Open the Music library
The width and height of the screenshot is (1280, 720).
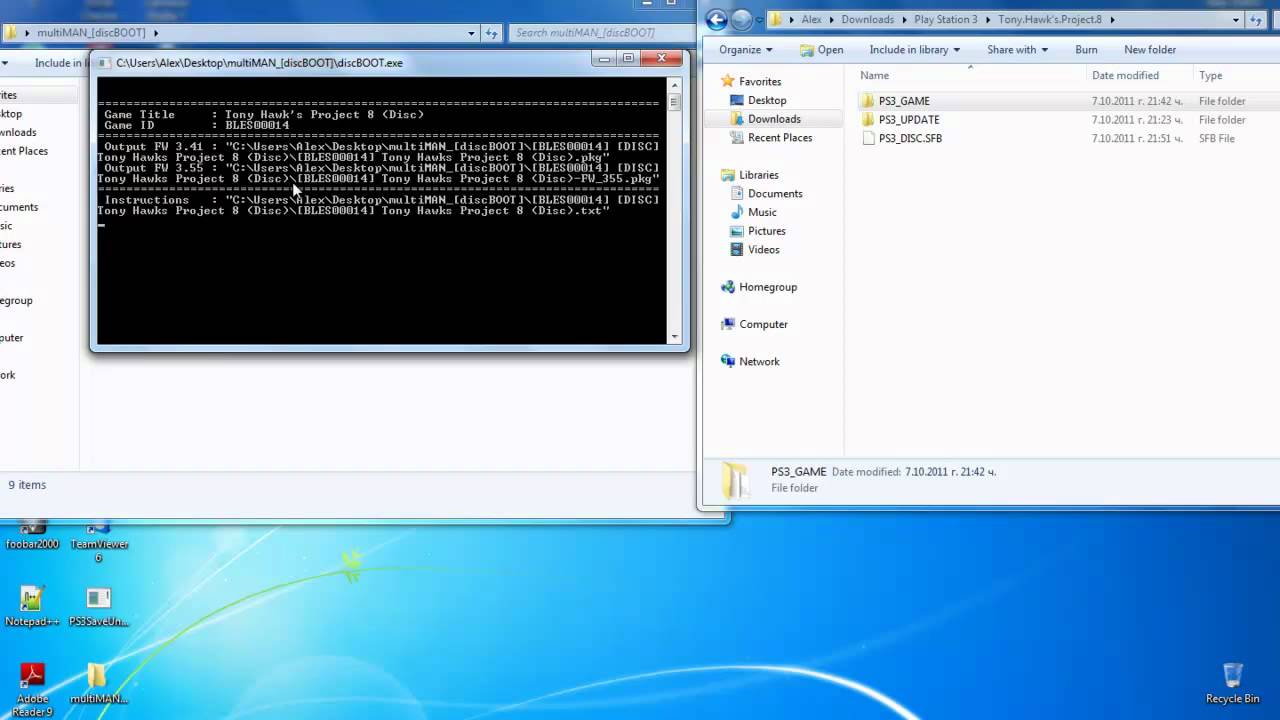click(762, 212)
